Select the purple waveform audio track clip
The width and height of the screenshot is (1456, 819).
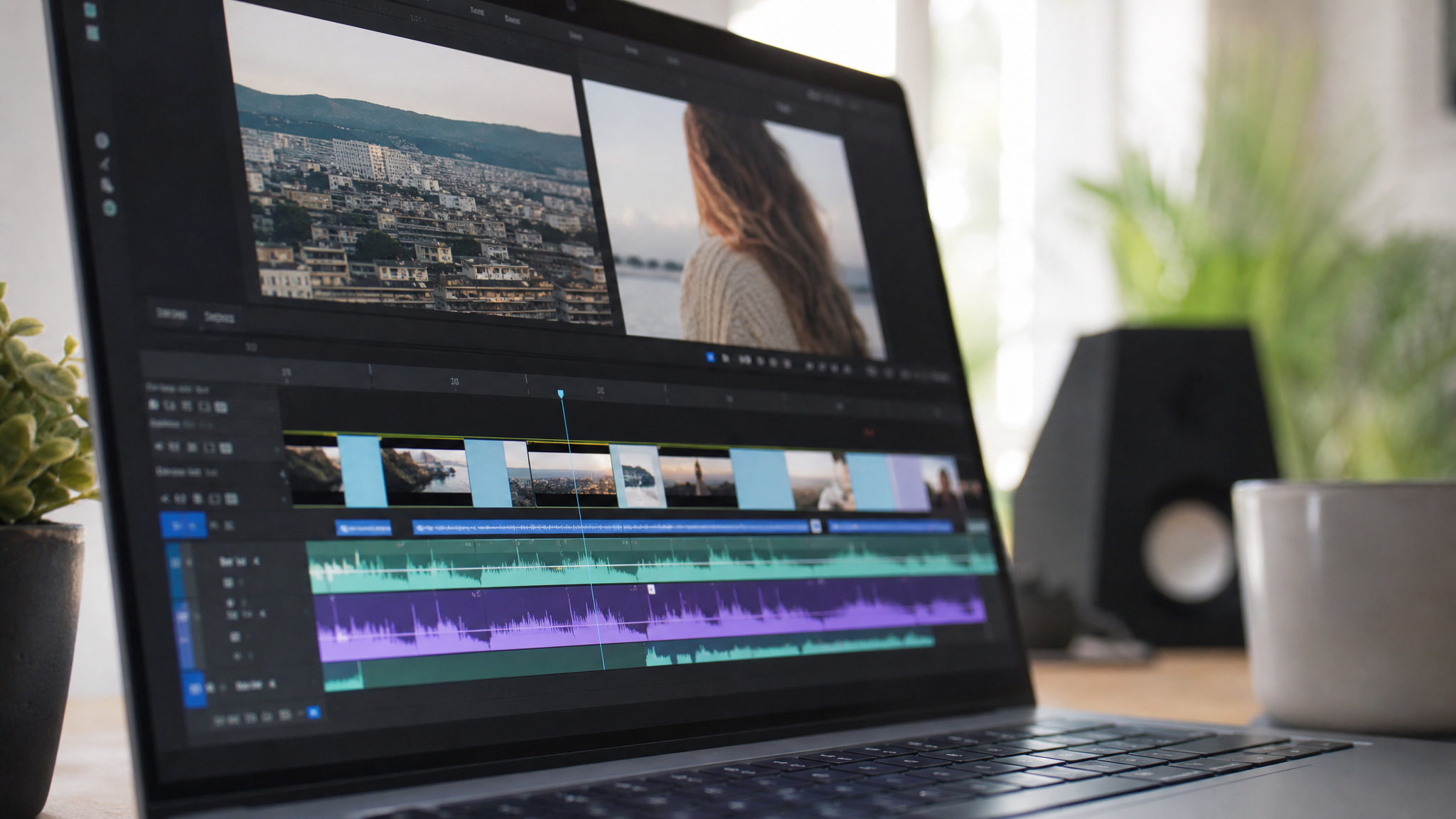point(651,619)
